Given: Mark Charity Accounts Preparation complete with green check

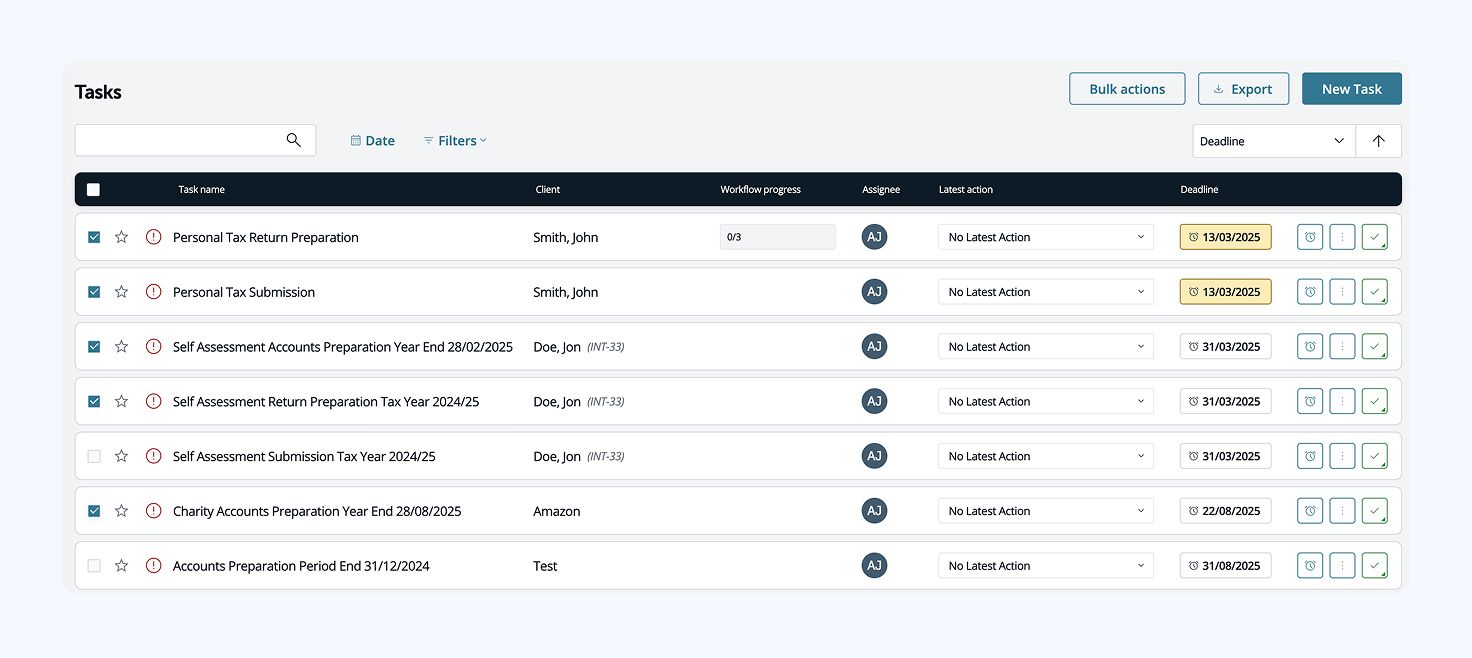Looking at the screenshot, I should pos(1375,511).
